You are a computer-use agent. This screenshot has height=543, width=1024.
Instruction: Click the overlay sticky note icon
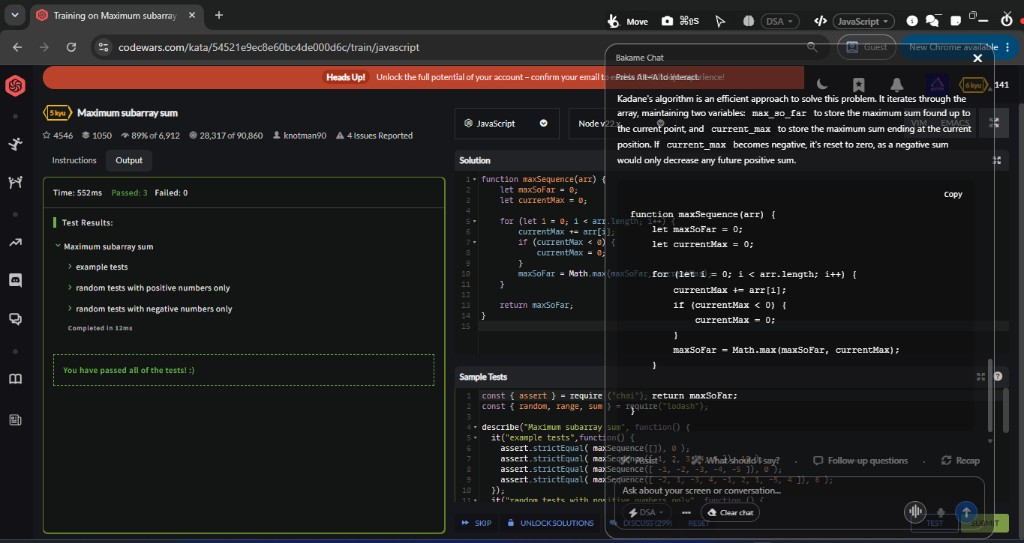(955, 21)
